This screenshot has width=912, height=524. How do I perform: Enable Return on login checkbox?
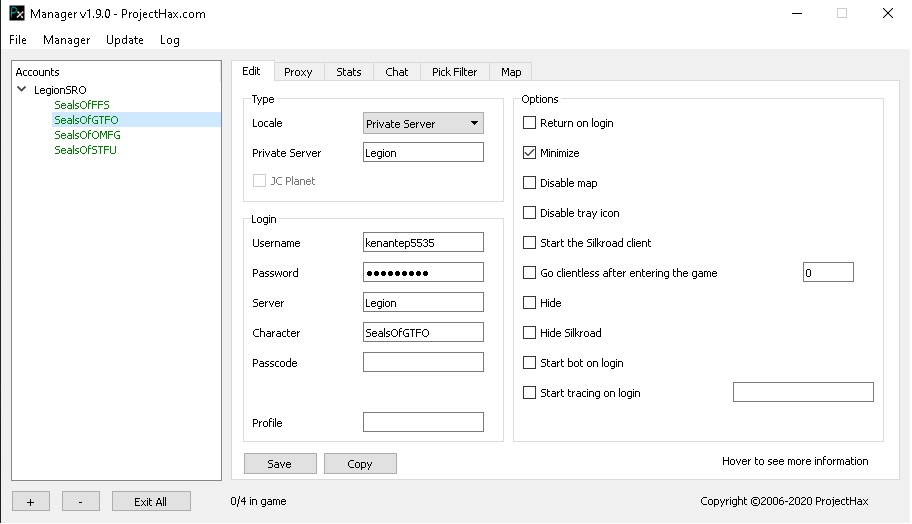coord(530,124)
